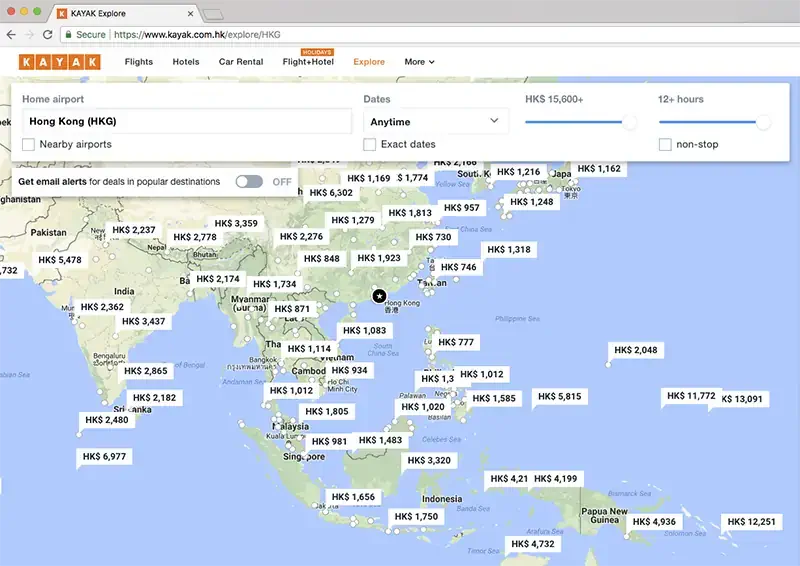Select the HK$ 11,772 price tag
Image resolution: width=800 pixels, height=566 pixels.
(x=691, y=396)
